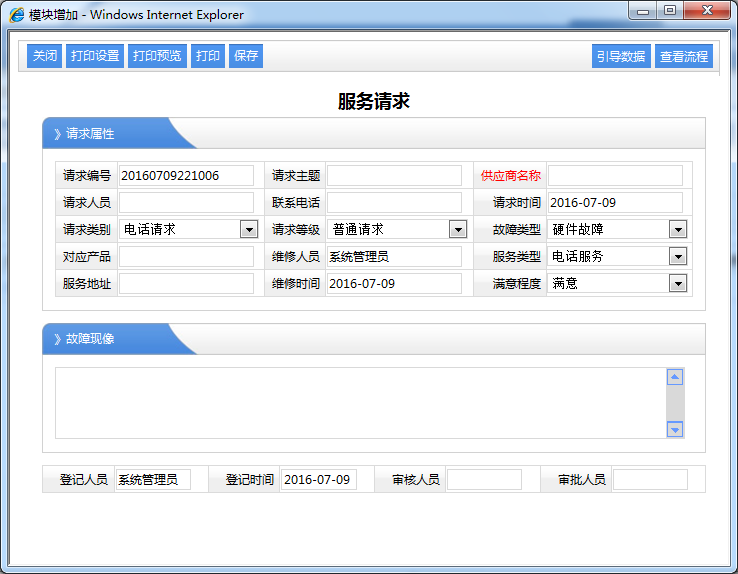Expand the 满意程度 dropdown
738x574 pixels.
click(x=677, y=284)
